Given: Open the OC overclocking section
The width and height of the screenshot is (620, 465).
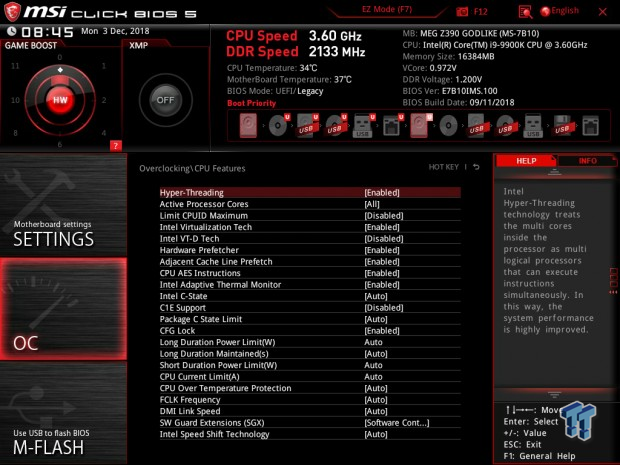Looking at the screenshot, I should tap(63, 309).
